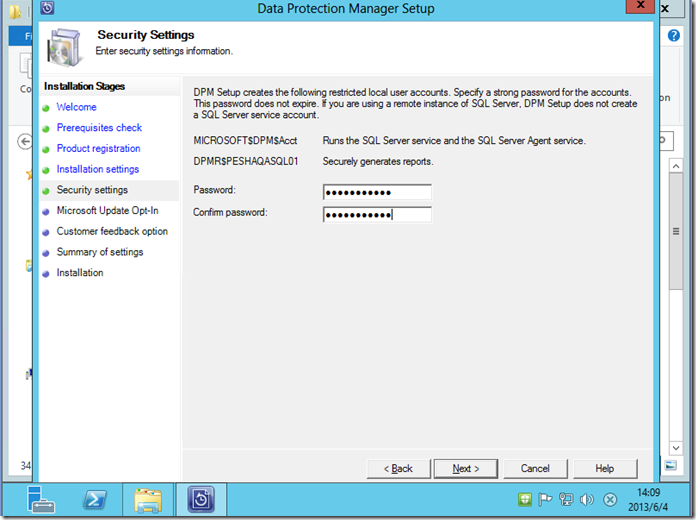
Task: Close the background window
Action: pos(665,8)
